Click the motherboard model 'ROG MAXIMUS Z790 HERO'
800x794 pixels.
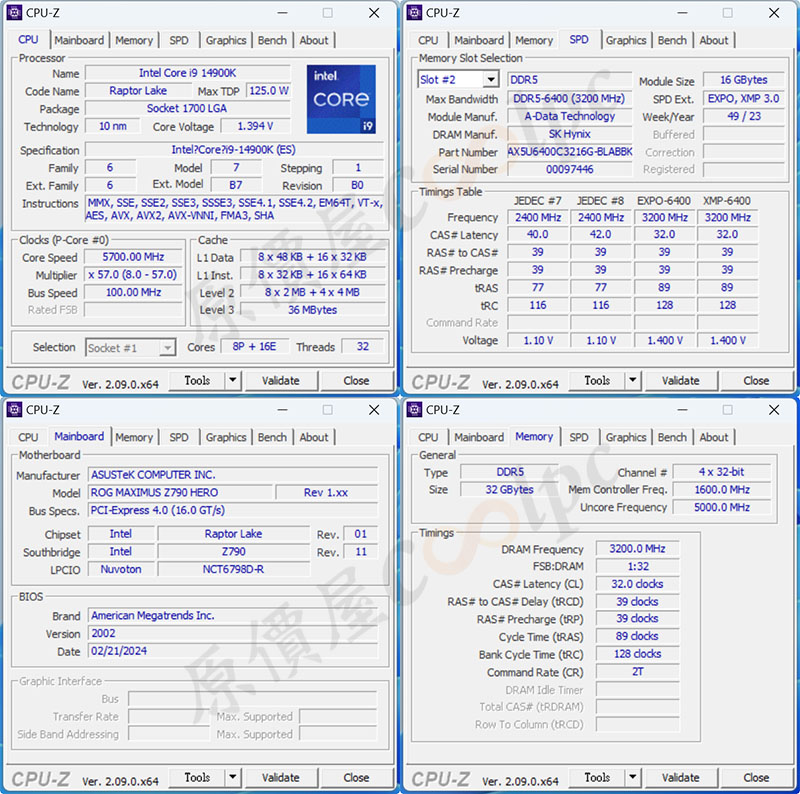tap(181, 492)
